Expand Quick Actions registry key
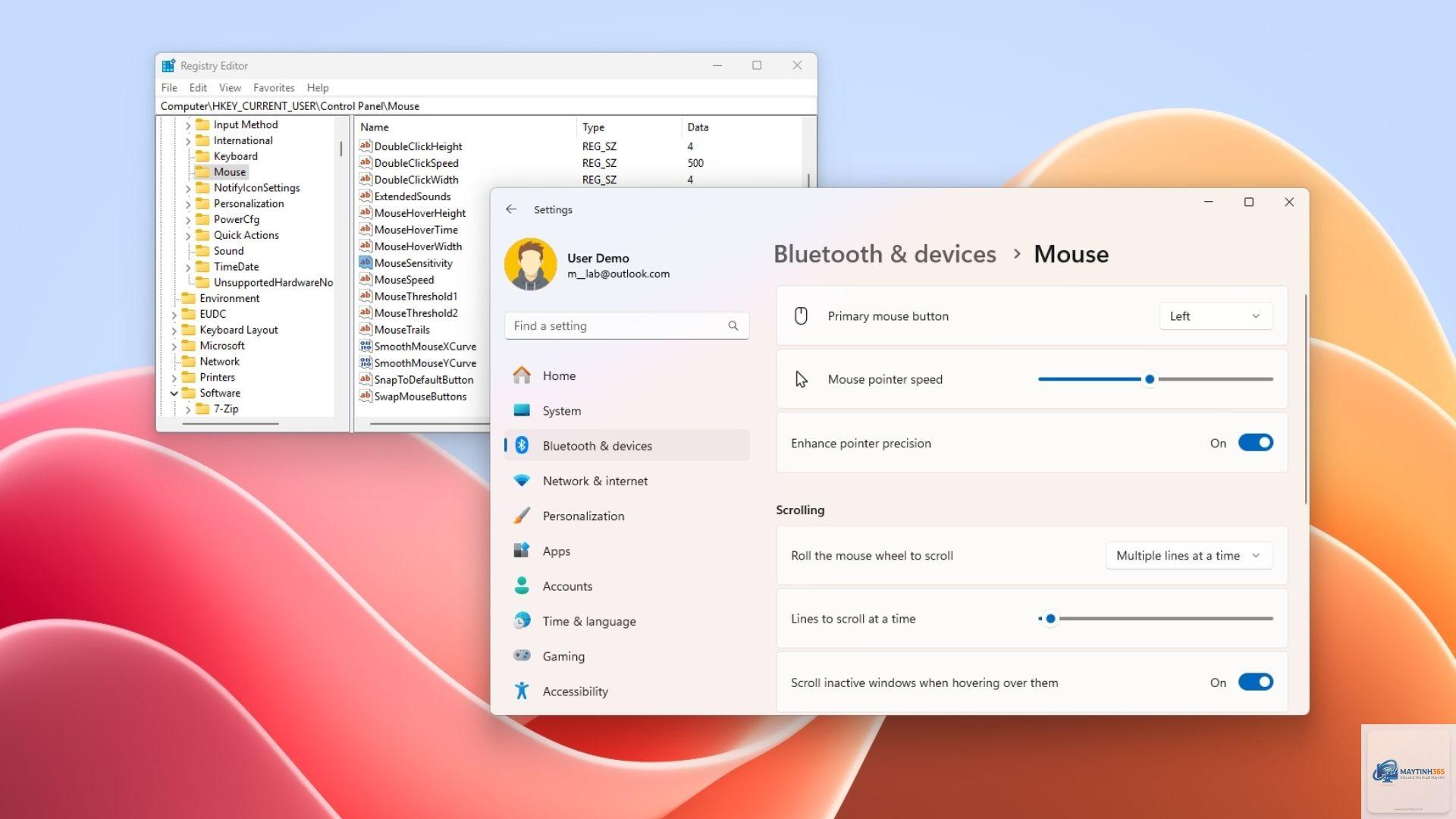The height and width of the screenshot is (819, 1456). point(188,236)
